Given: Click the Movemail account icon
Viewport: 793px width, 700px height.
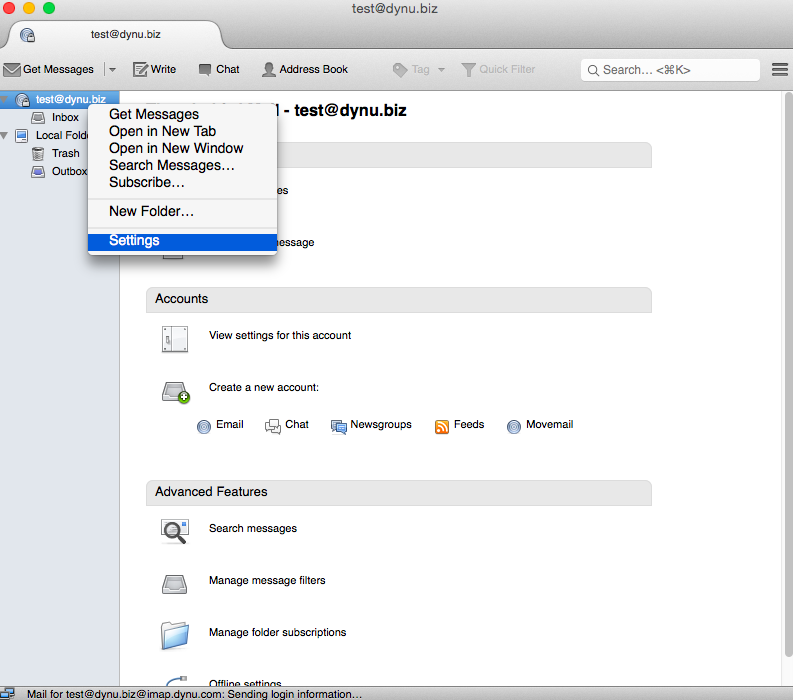Looking at the screenshot, I should pos(514,426).
